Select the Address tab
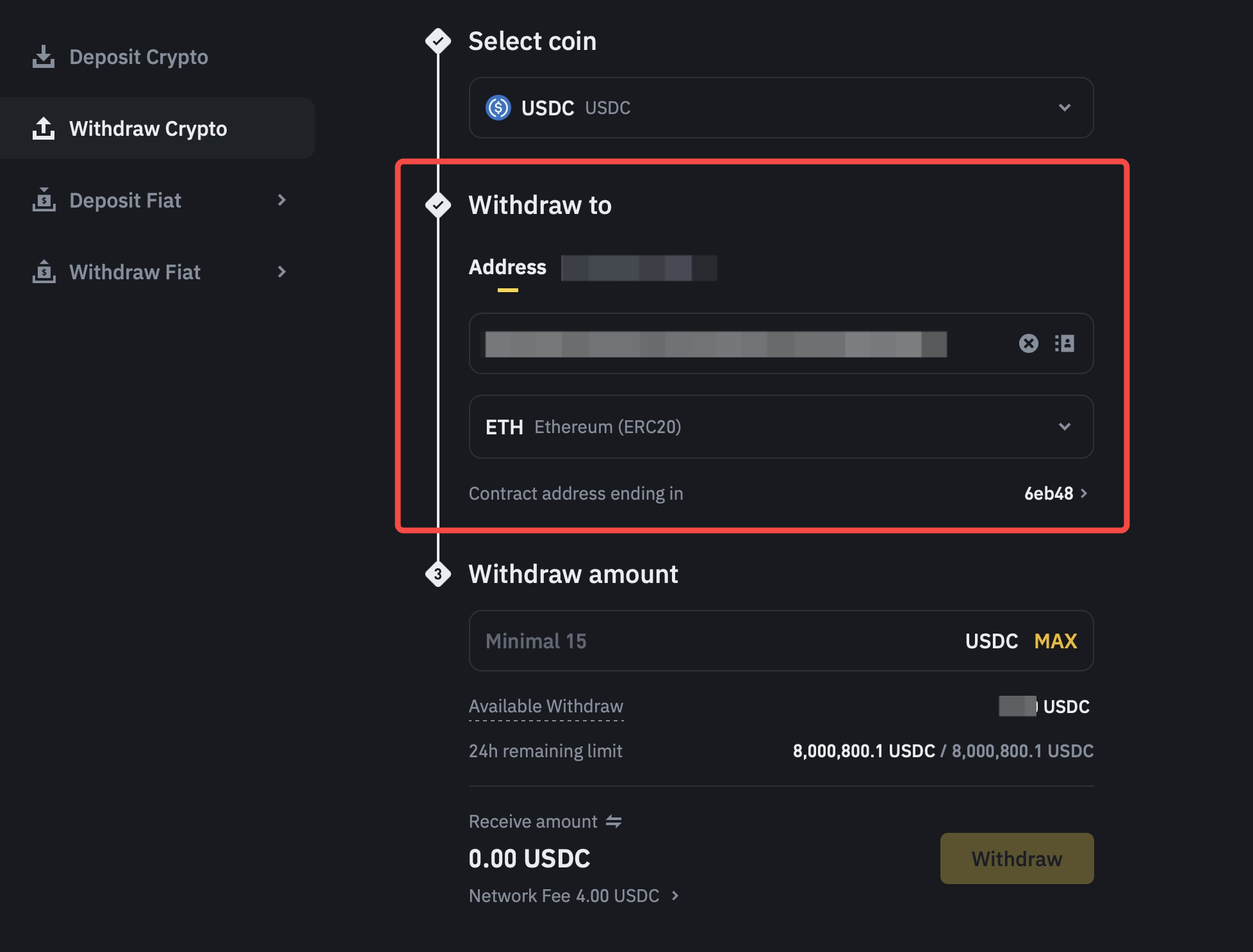The height and width of the screenshot is (952, 1253). (507, 267)
